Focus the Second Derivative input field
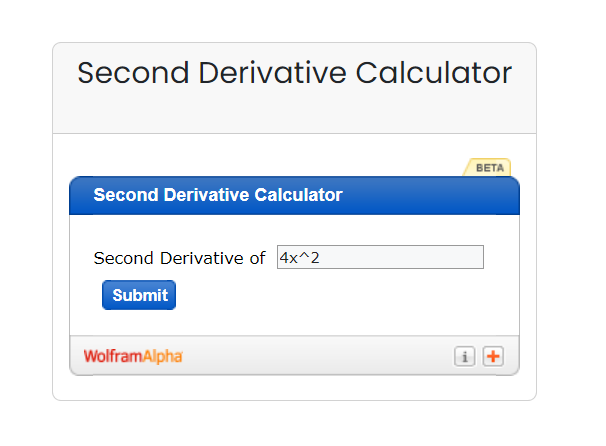This screenshot has height=446, width=606. pyautogui.click(x=380, y=257)
